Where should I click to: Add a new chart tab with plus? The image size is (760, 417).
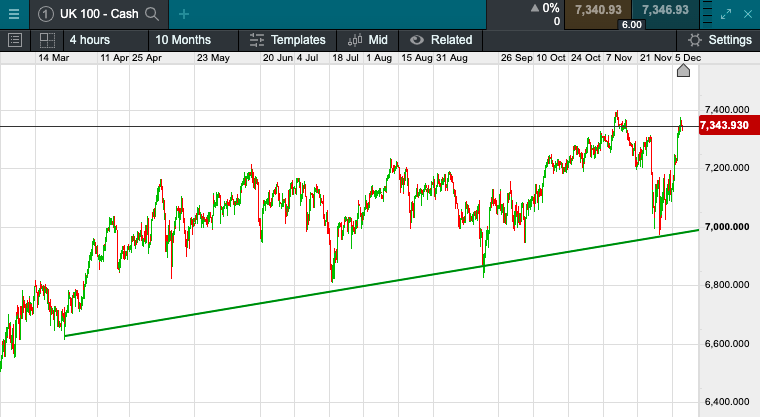pyautogui.click(x=184, y=14)
